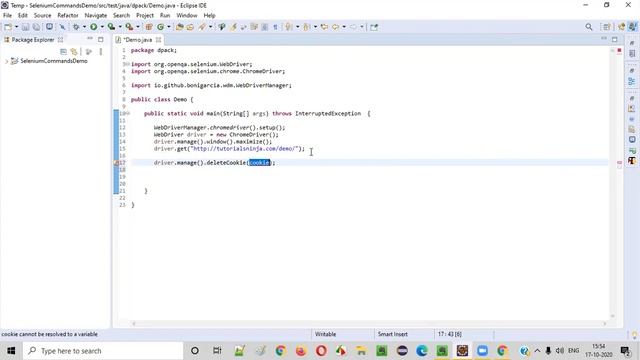Image resolution: width=640 pixels, height=360 pixels.
Task: Click Next Annotation toolbar icon
Action: pos(289,27)
